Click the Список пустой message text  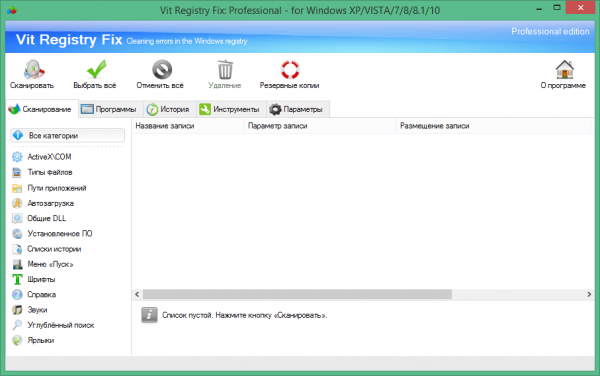tap(245, 315)
